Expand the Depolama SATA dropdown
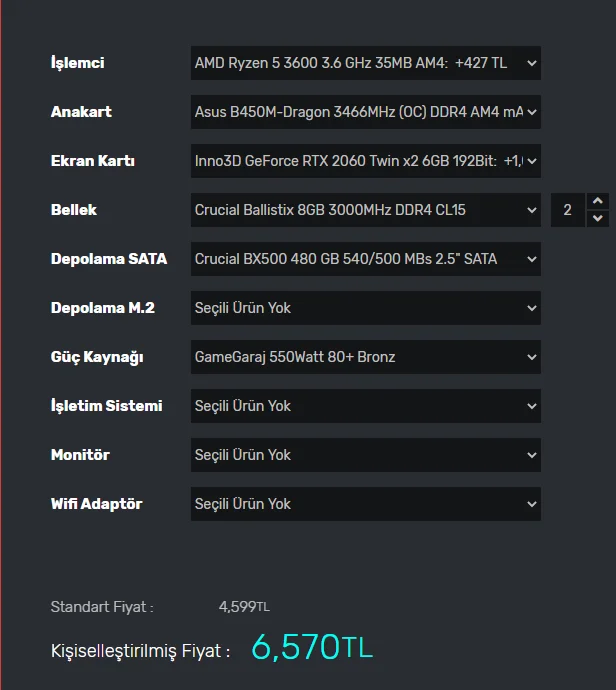This screenshot has width=616, height=690. [x=366, y=259]
